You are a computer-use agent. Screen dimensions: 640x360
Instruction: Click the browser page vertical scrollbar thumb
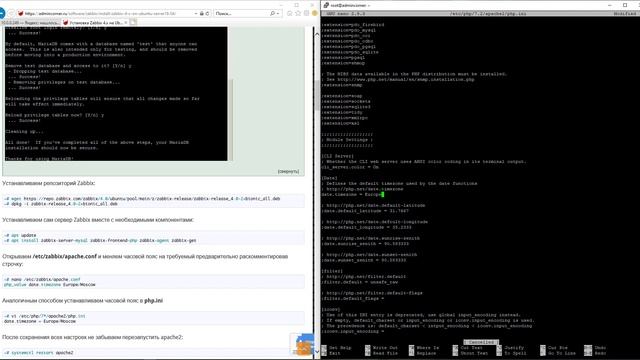tap(317, 96)
